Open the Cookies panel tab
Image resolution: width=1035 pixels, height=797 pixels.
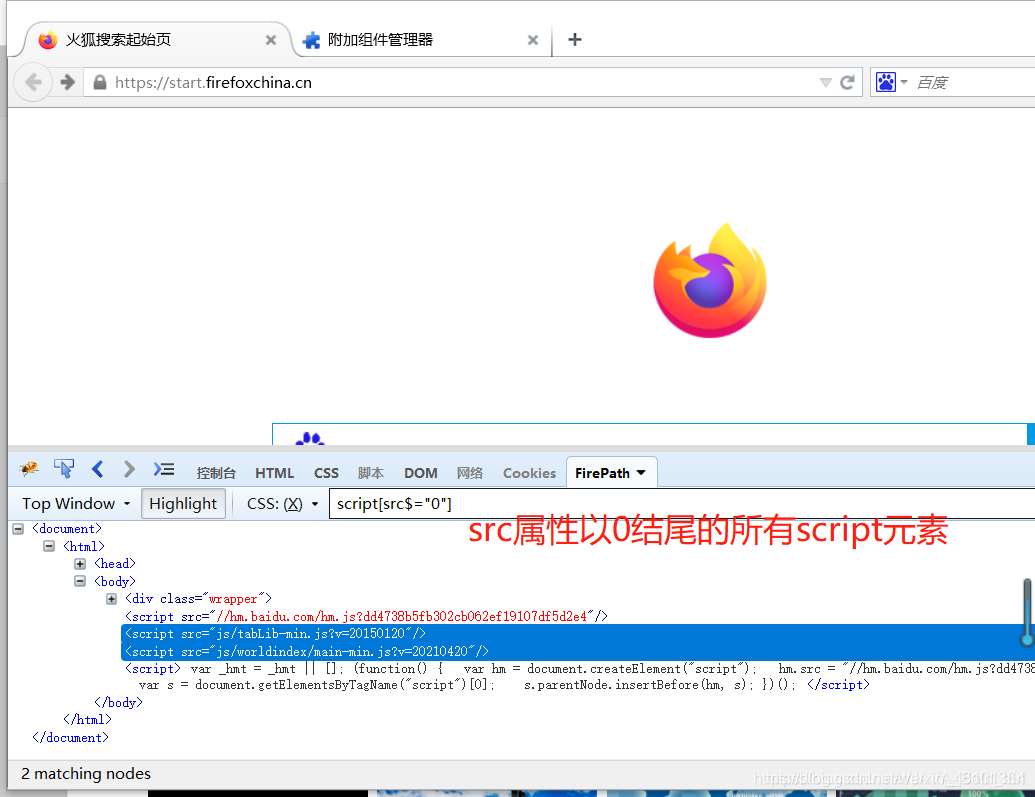[529, 473]
